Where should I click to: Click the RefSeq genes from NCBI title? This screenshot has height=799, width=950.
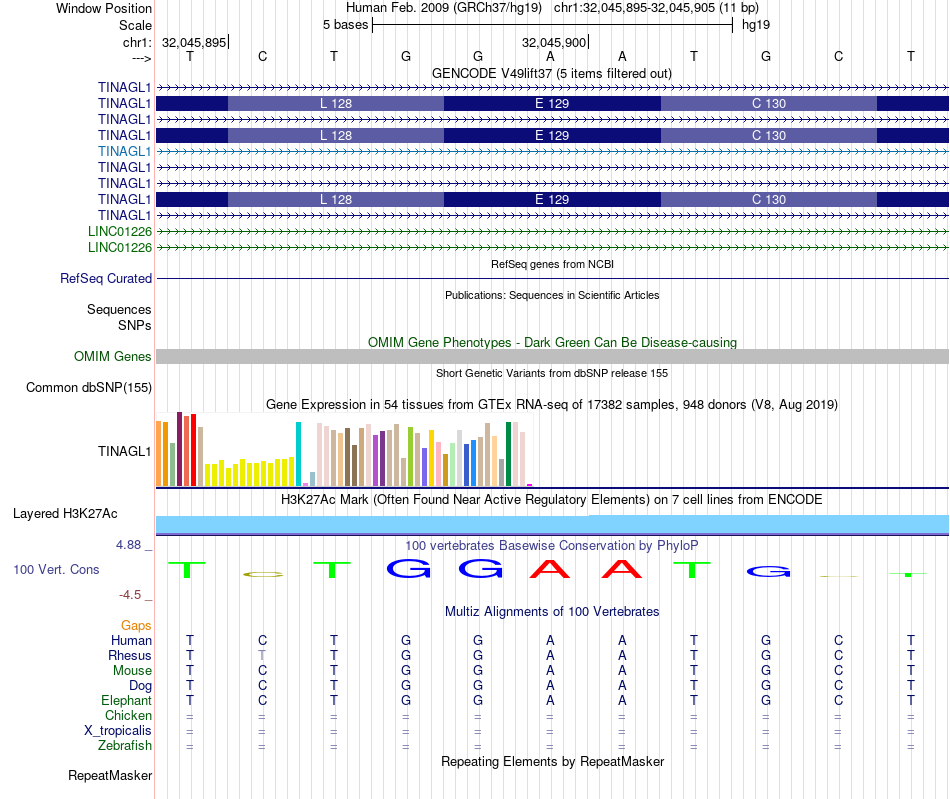tap(552, 264)
